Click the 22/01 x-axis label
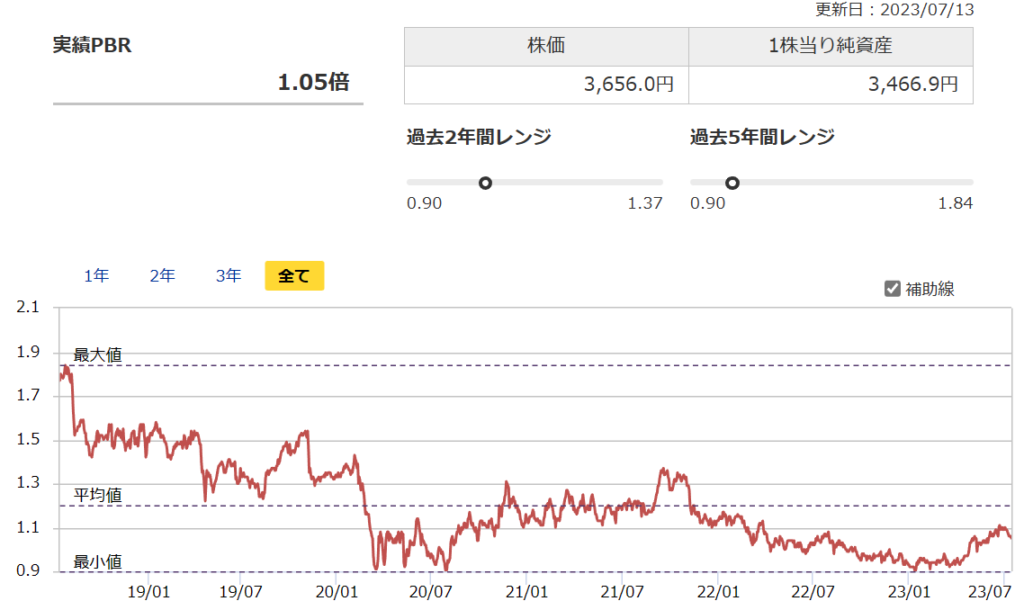 [718, 592]
